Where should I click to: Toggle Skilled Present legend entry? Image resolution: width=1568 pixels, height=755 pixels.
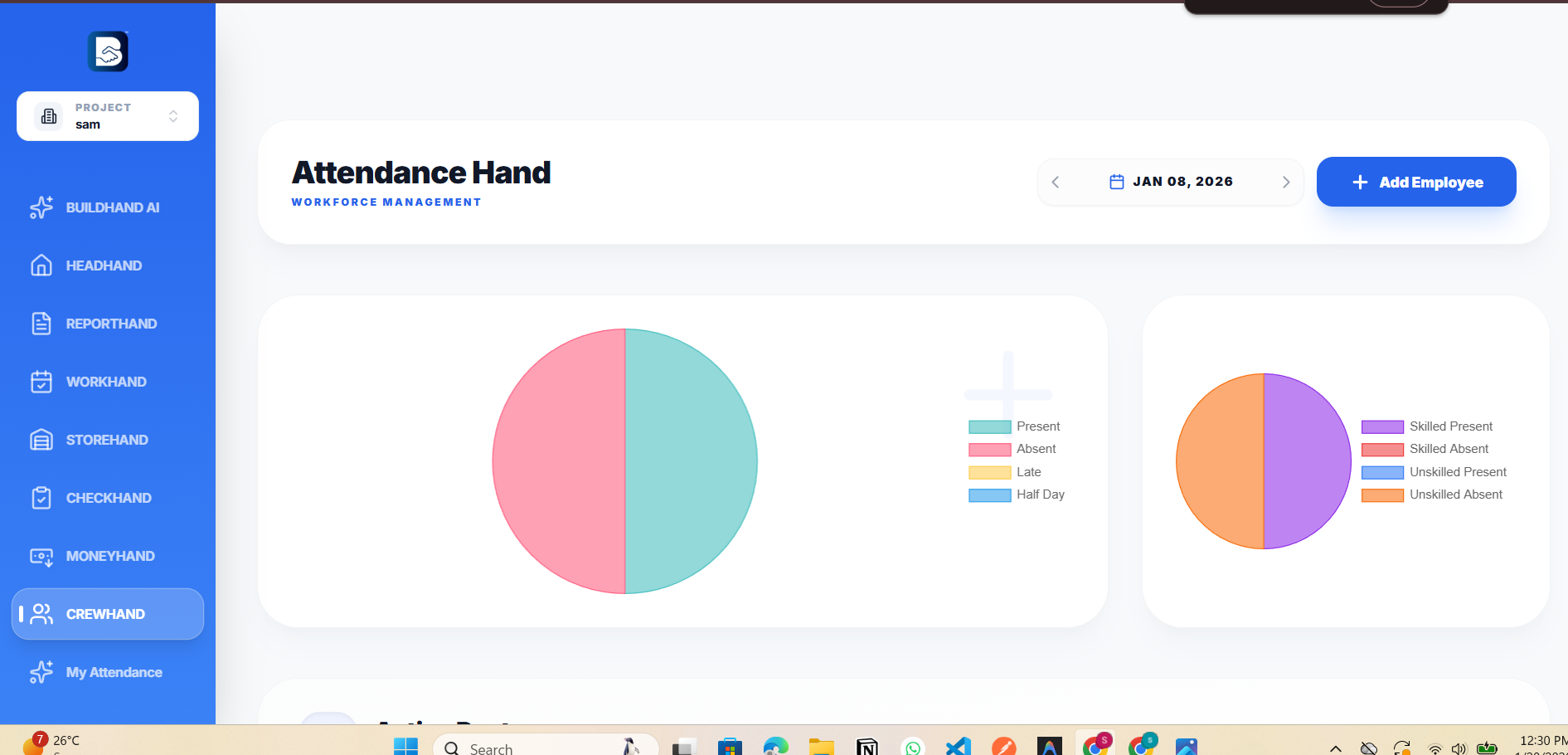tap(1426, 426)
